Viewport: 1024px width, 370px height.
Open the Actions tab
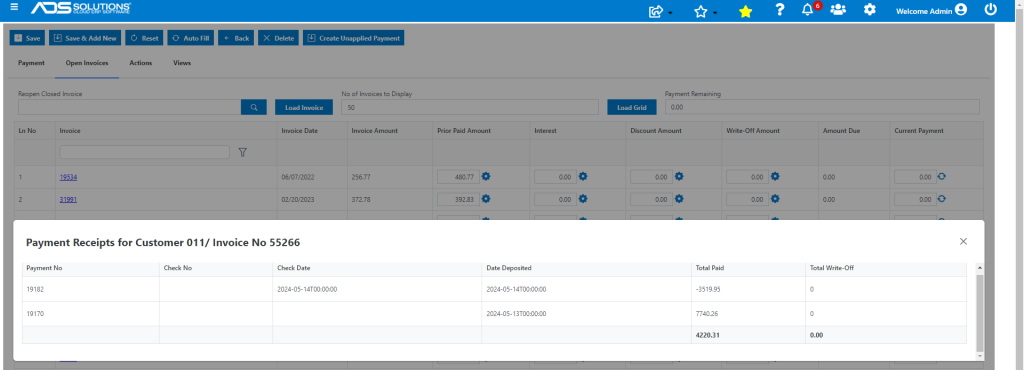coord(140,63)
